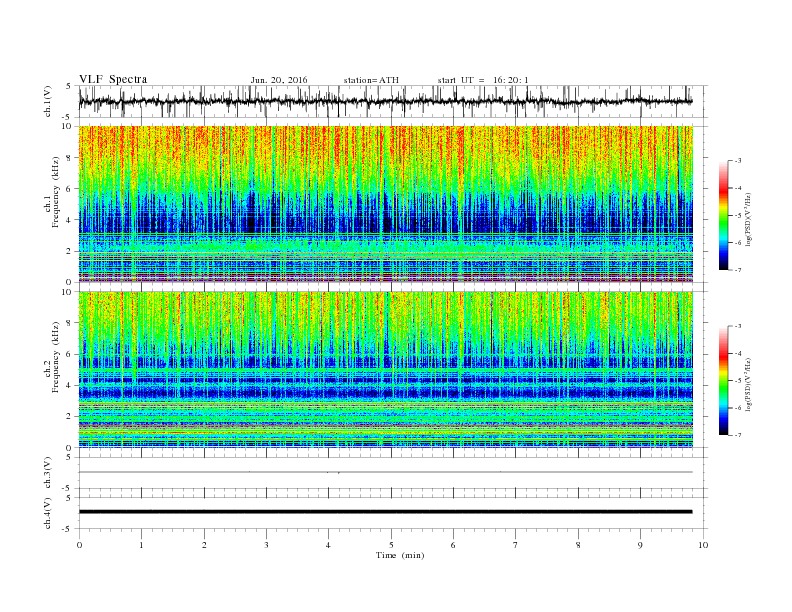Click the 6 kHz tick on ch.2 frequency axis
The image size is (792, 612).
70,354
